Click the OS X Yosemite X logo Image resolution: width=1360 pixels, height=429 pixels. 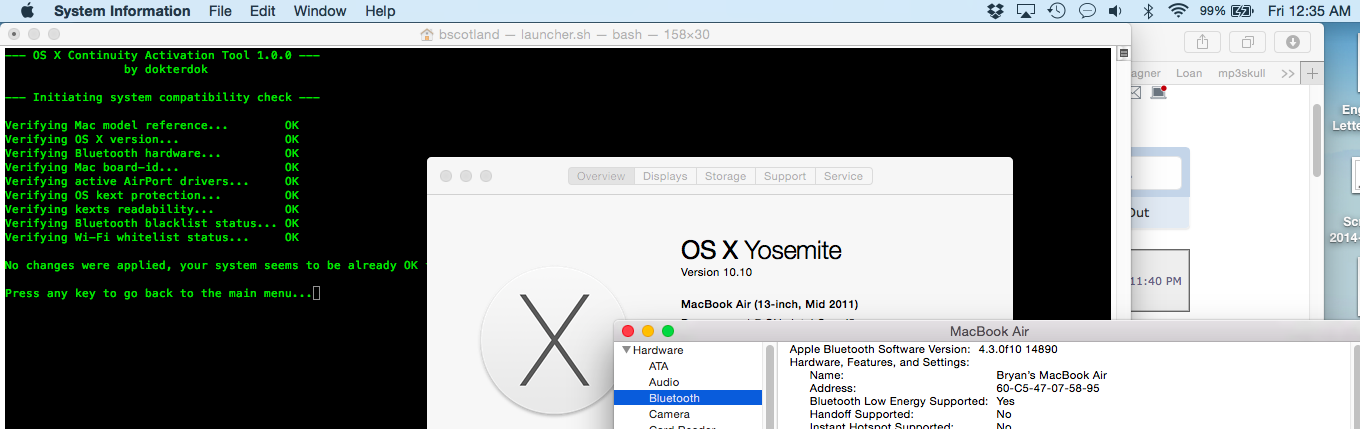coord(553,339)
